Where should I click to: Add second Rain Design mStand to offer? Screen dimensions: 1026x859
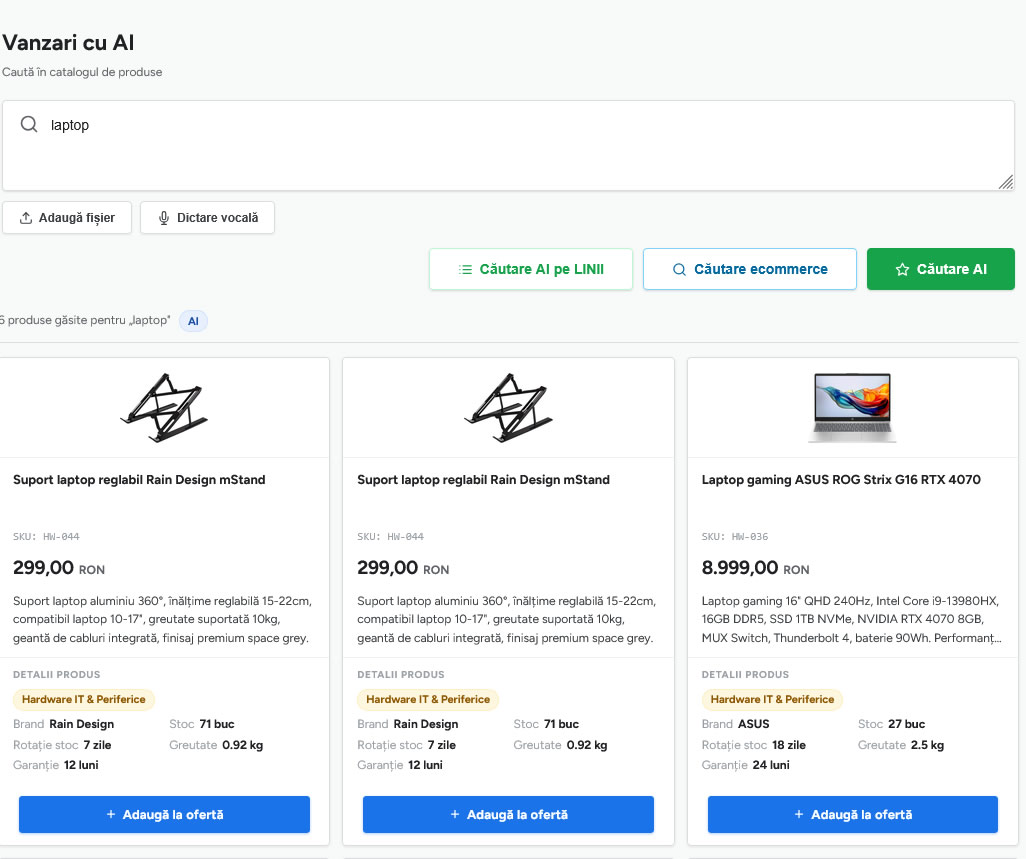pos(508,815)
